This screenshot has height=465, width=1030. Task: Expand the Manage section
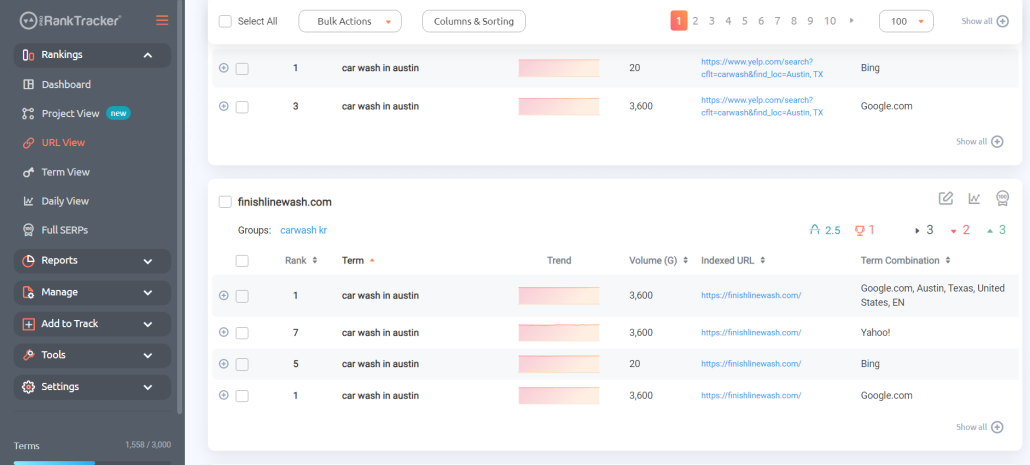coord(92,292)
